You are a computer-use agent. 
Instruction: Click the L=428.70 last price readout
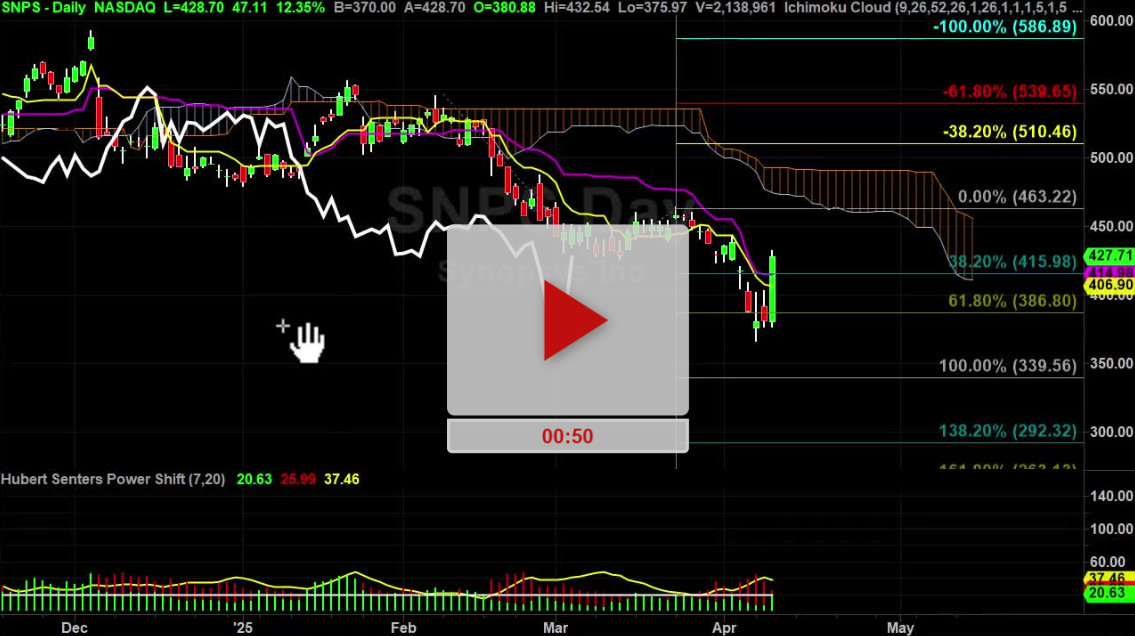195,8
